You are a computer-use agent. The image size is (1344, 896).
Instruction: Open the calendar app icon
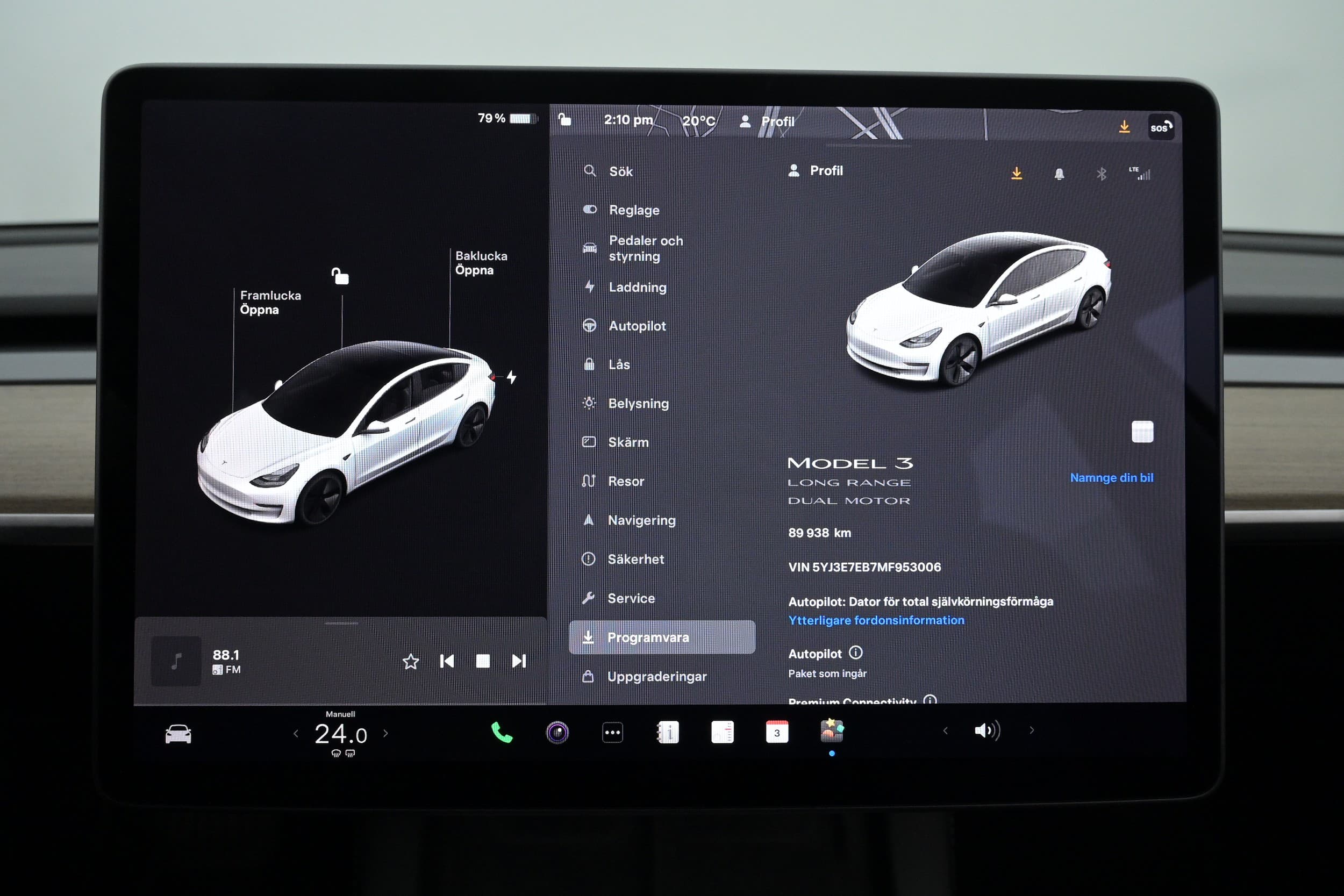pyautogui.click(x=777, y=732)
